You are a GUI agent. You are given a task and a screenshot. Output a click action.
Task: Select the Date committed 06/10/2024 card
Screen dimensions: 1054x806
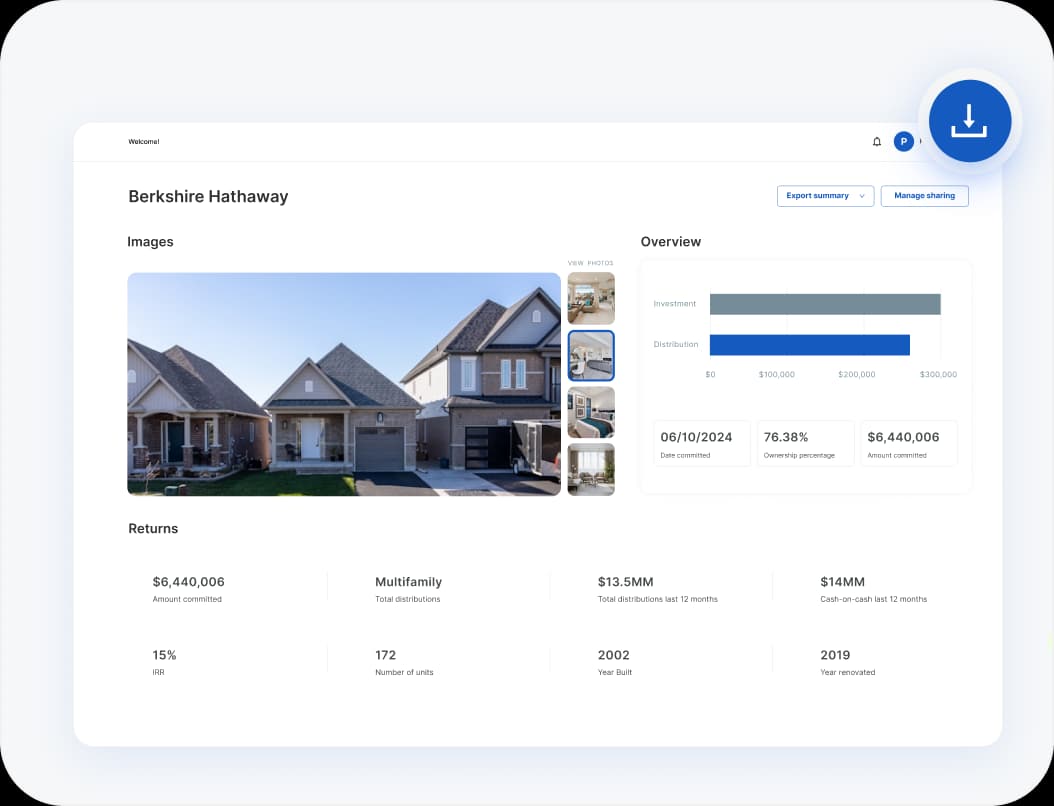pos(702,444)
